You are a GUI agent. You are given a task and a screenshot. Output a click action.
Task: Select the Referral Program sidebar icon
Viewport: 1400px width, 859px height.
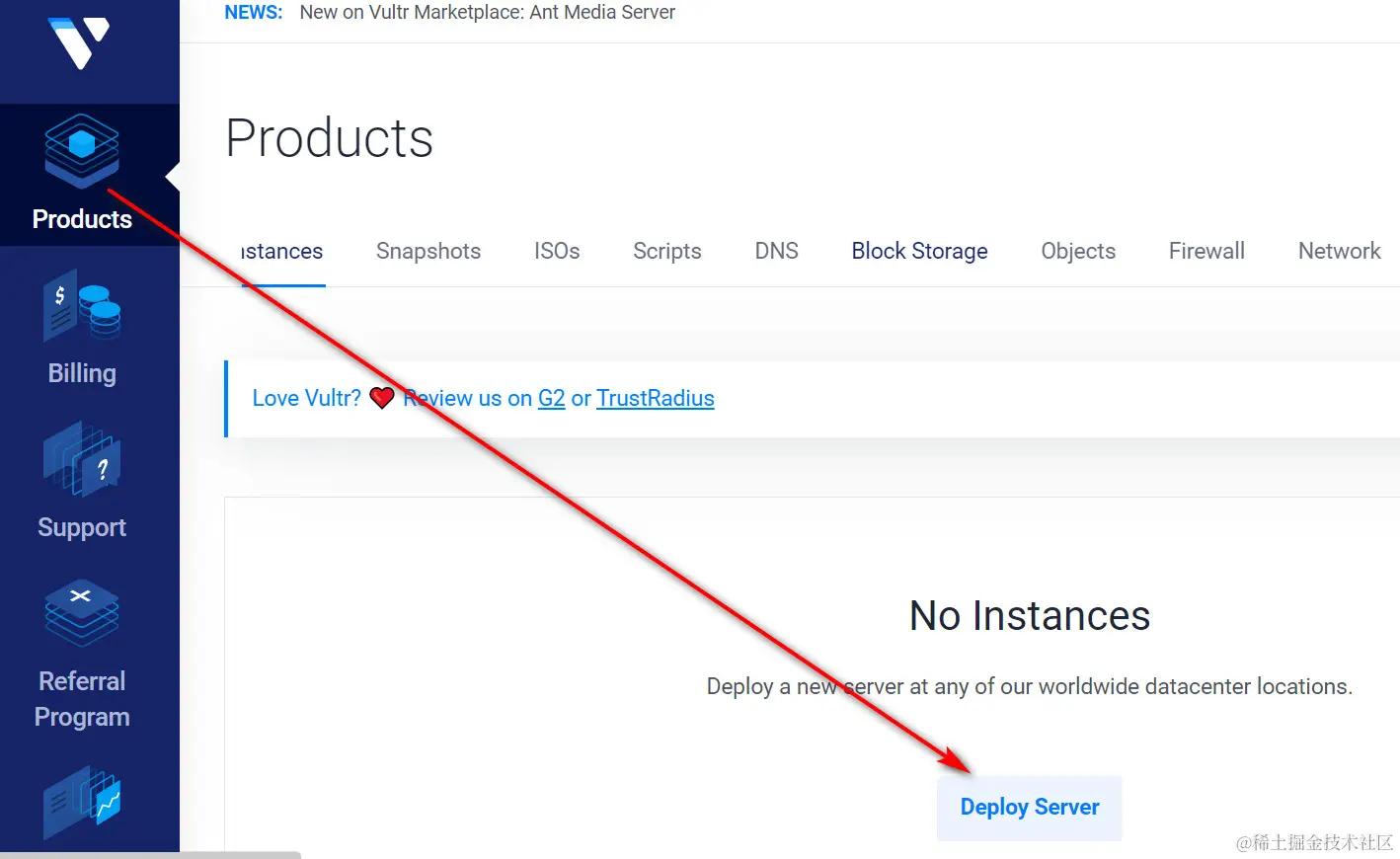click(81, 614)
